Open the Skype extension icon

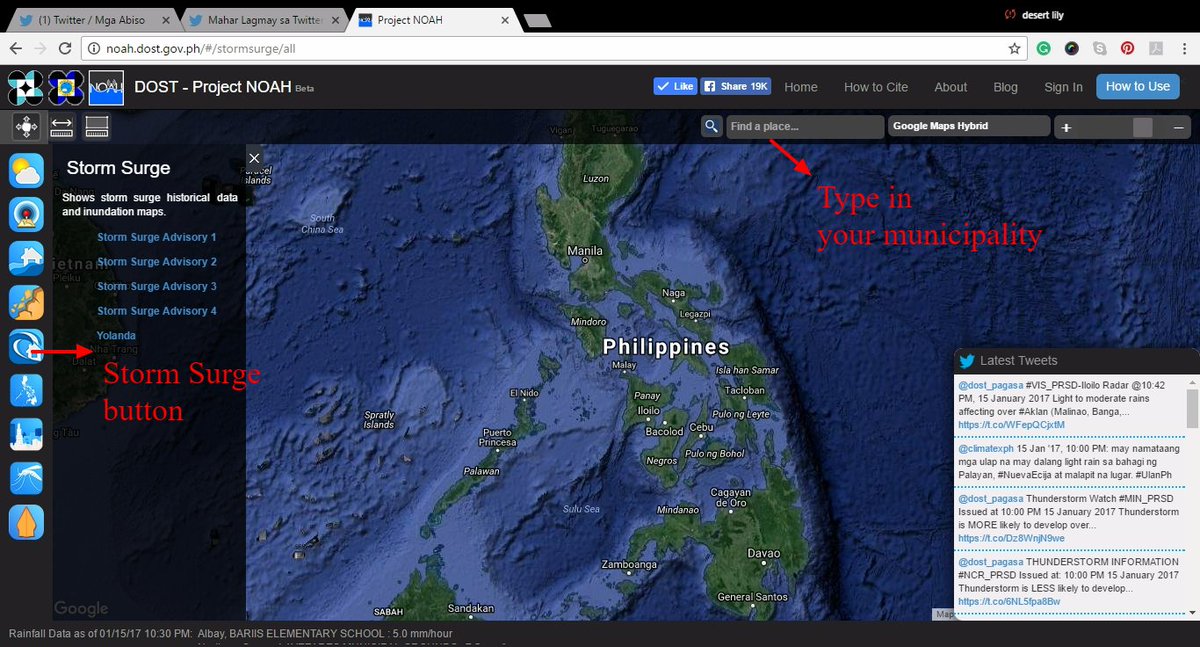[x=1099, y=48]
